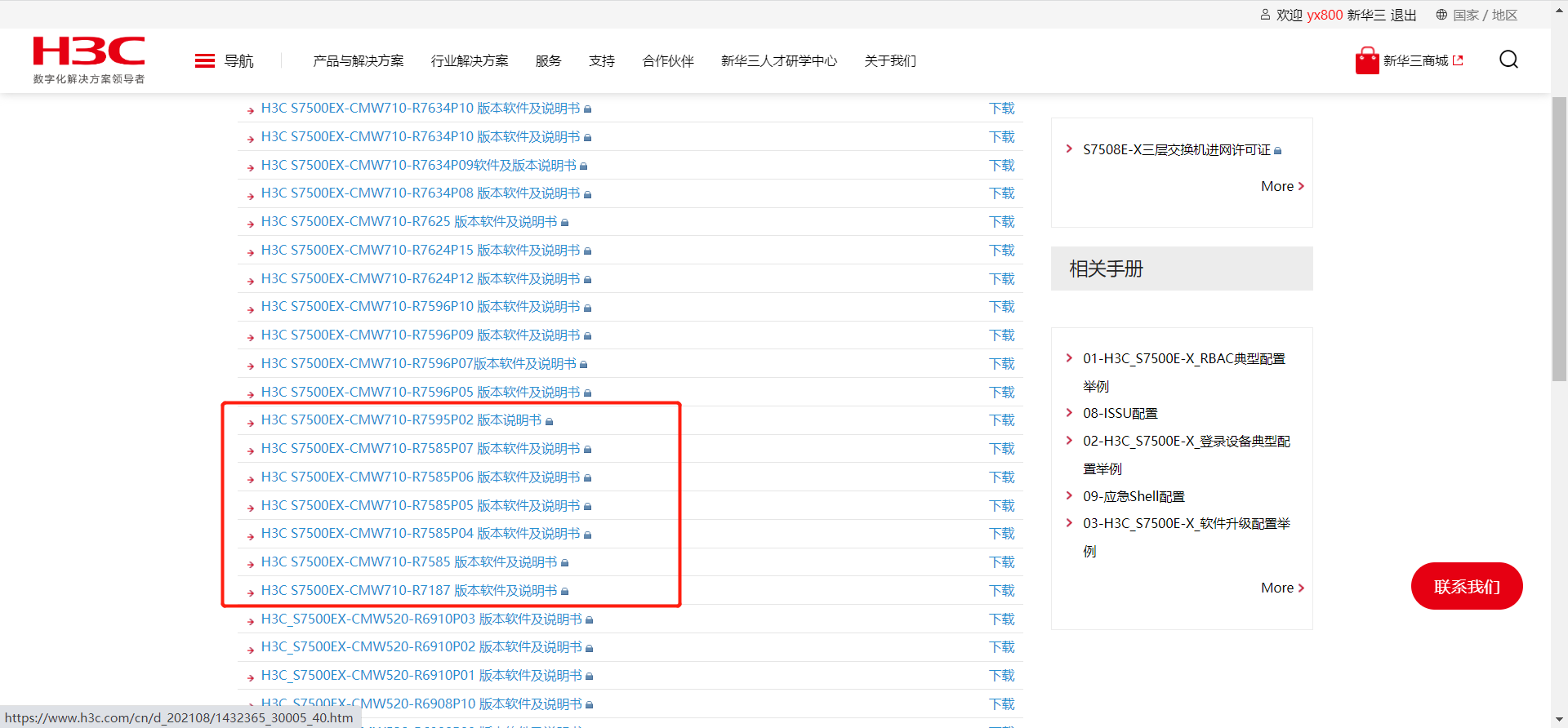Open 新华三人才研学中心 menu
This screenshot has width=1568, height=728.
coord(779,61)
